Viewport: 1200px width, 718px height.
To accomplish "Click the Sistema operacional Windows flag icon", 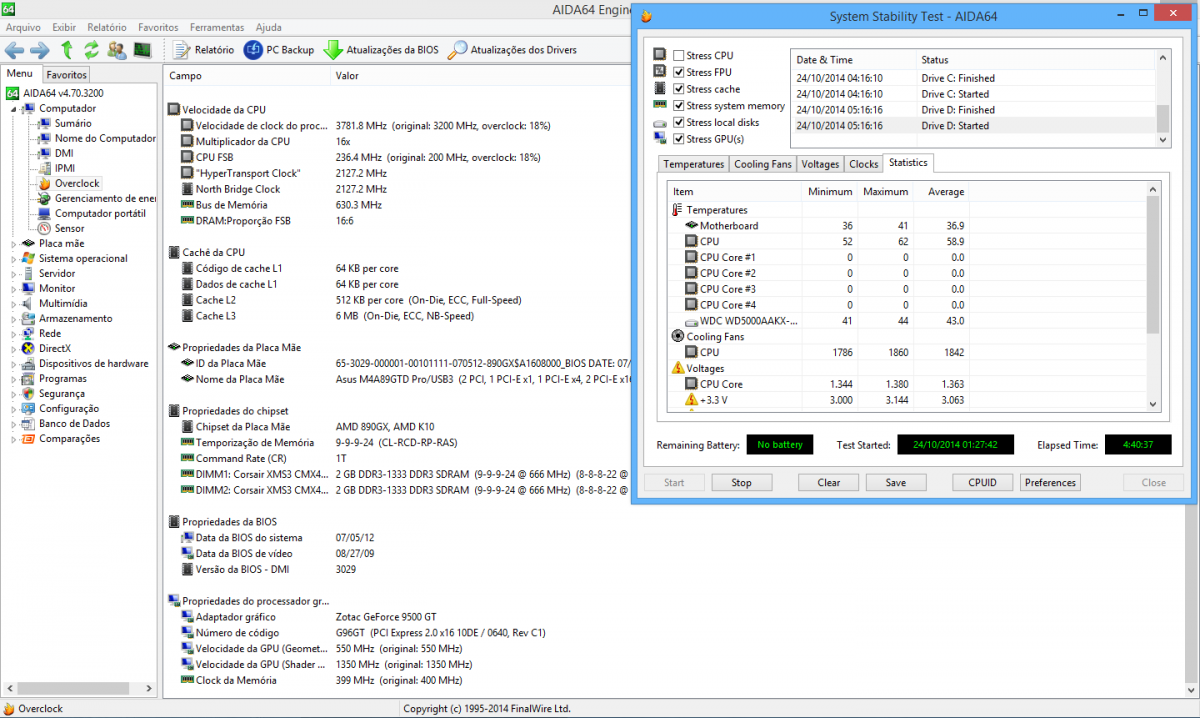I will [29, 258].
